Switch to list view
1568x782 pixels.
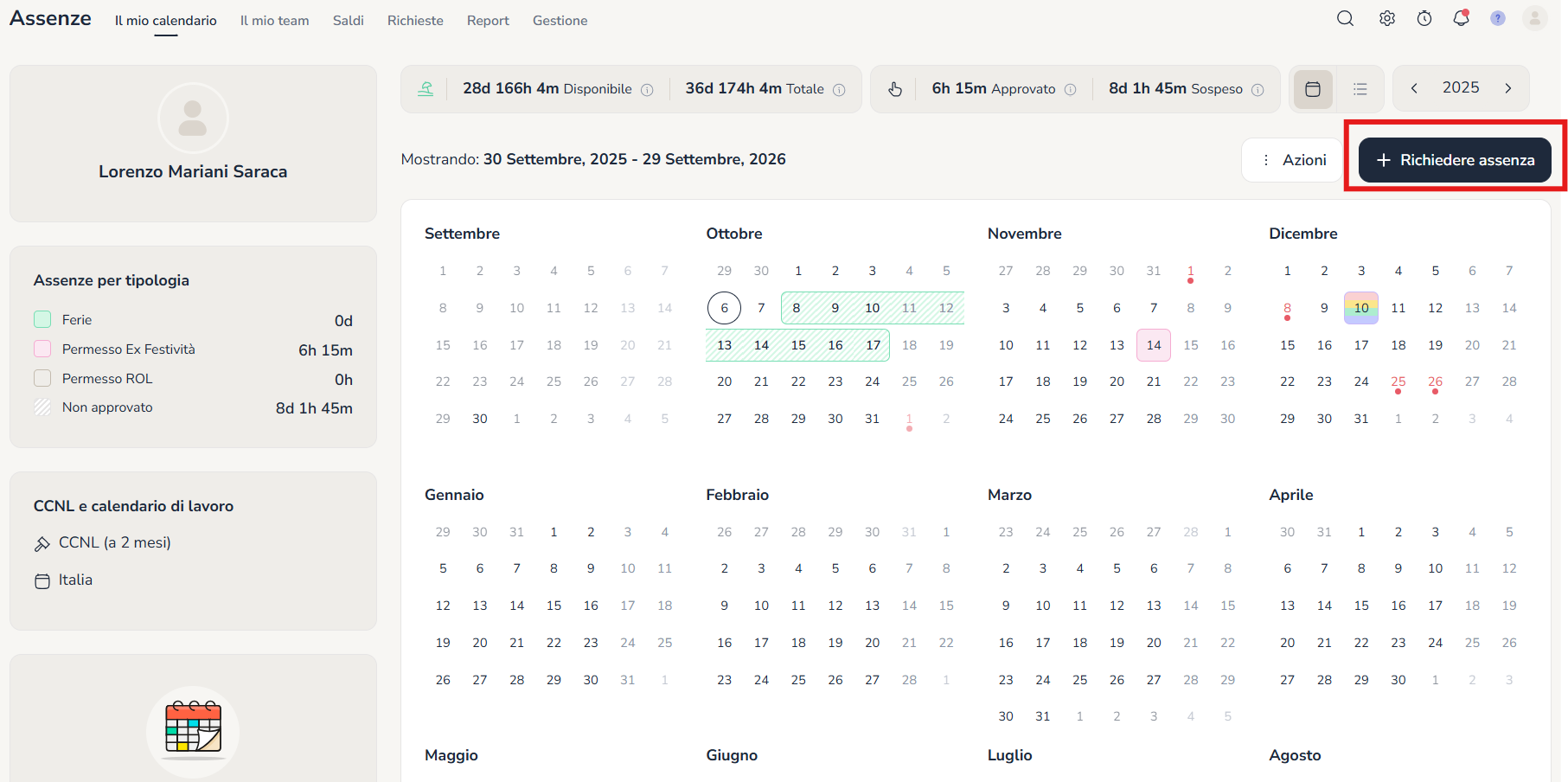click(x=1360, y=89)
